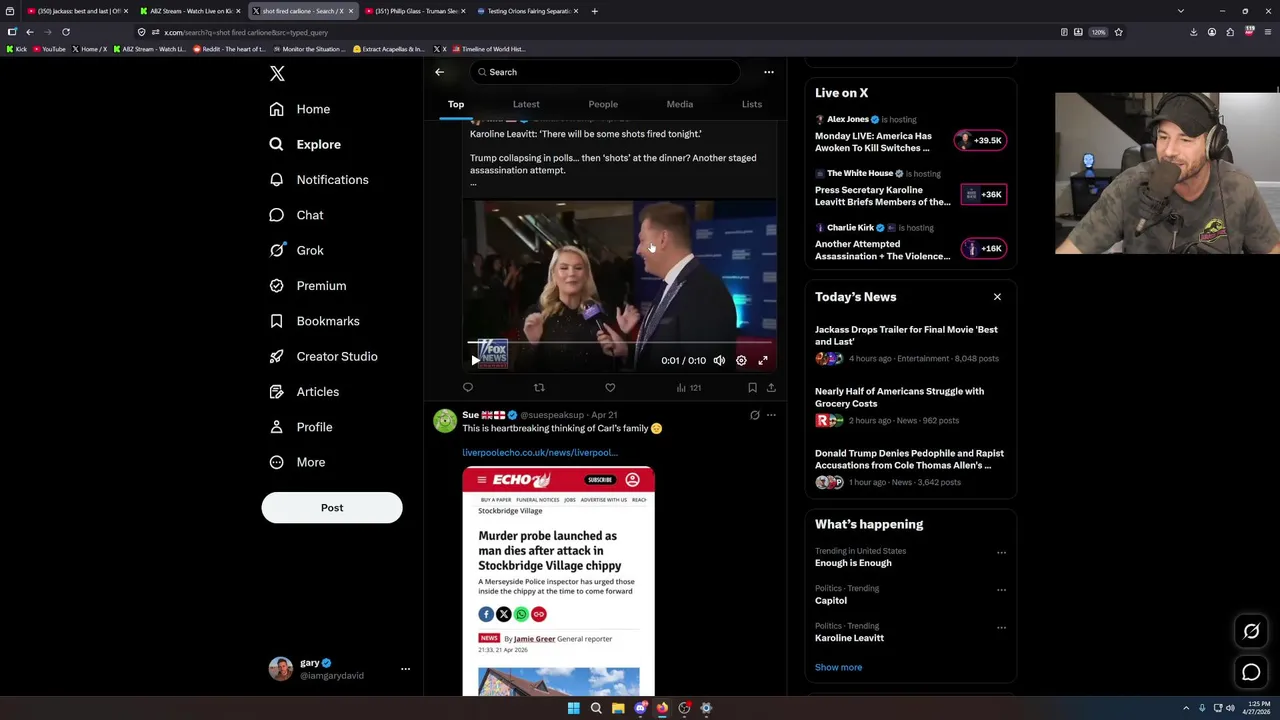This screenshot has height=720, width=1280.
Task: Switch to the ABZ Stream browser tab
Action: tap(188, 11)
